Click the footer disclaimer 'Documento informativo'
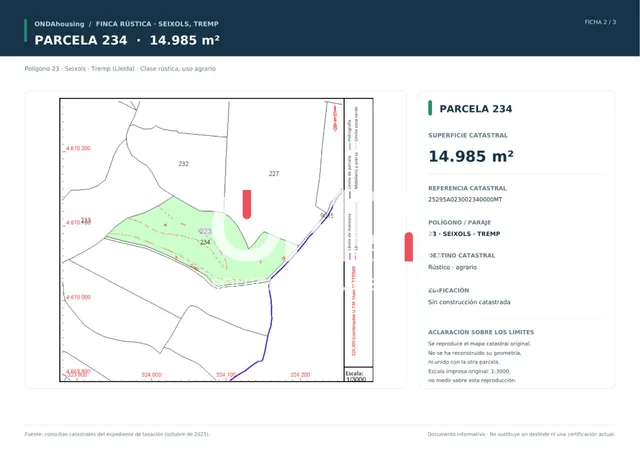640x452 pixels. (x=521, y=434)
